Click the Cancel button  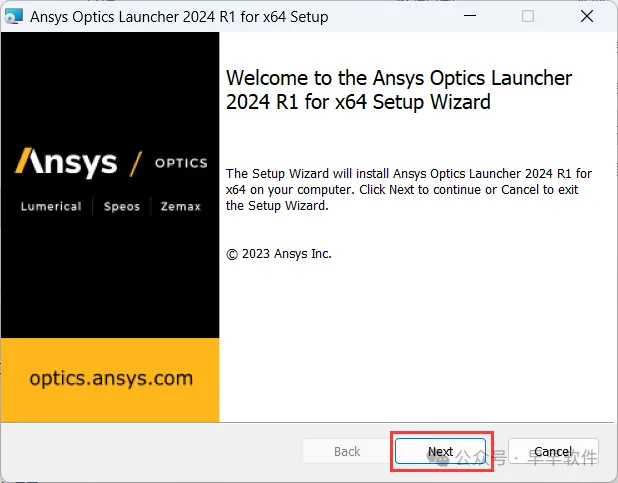click(x=553, y=451)
